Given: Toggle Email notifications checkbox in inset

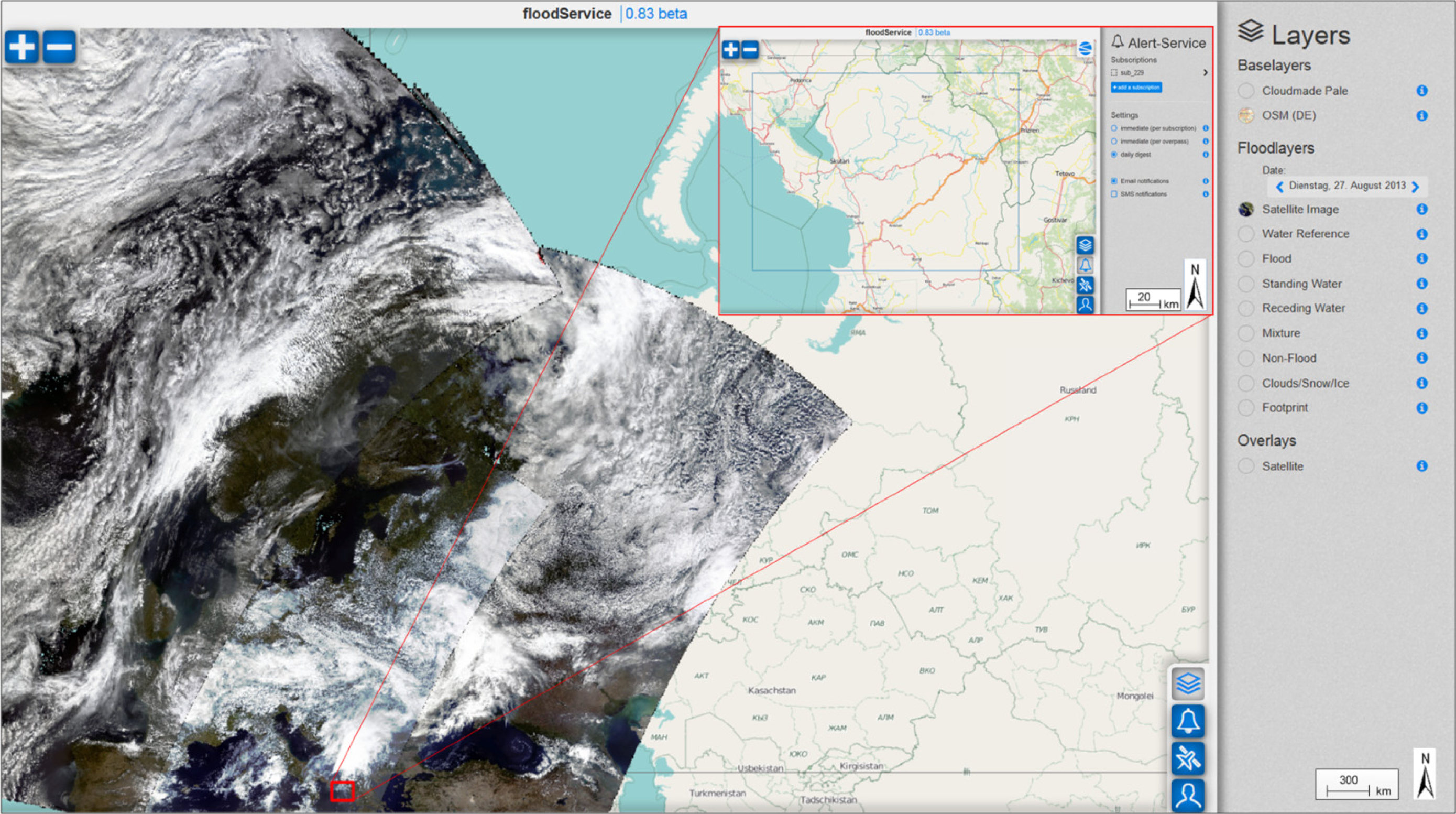Looking at the screenshot, I should [1114, 181].
